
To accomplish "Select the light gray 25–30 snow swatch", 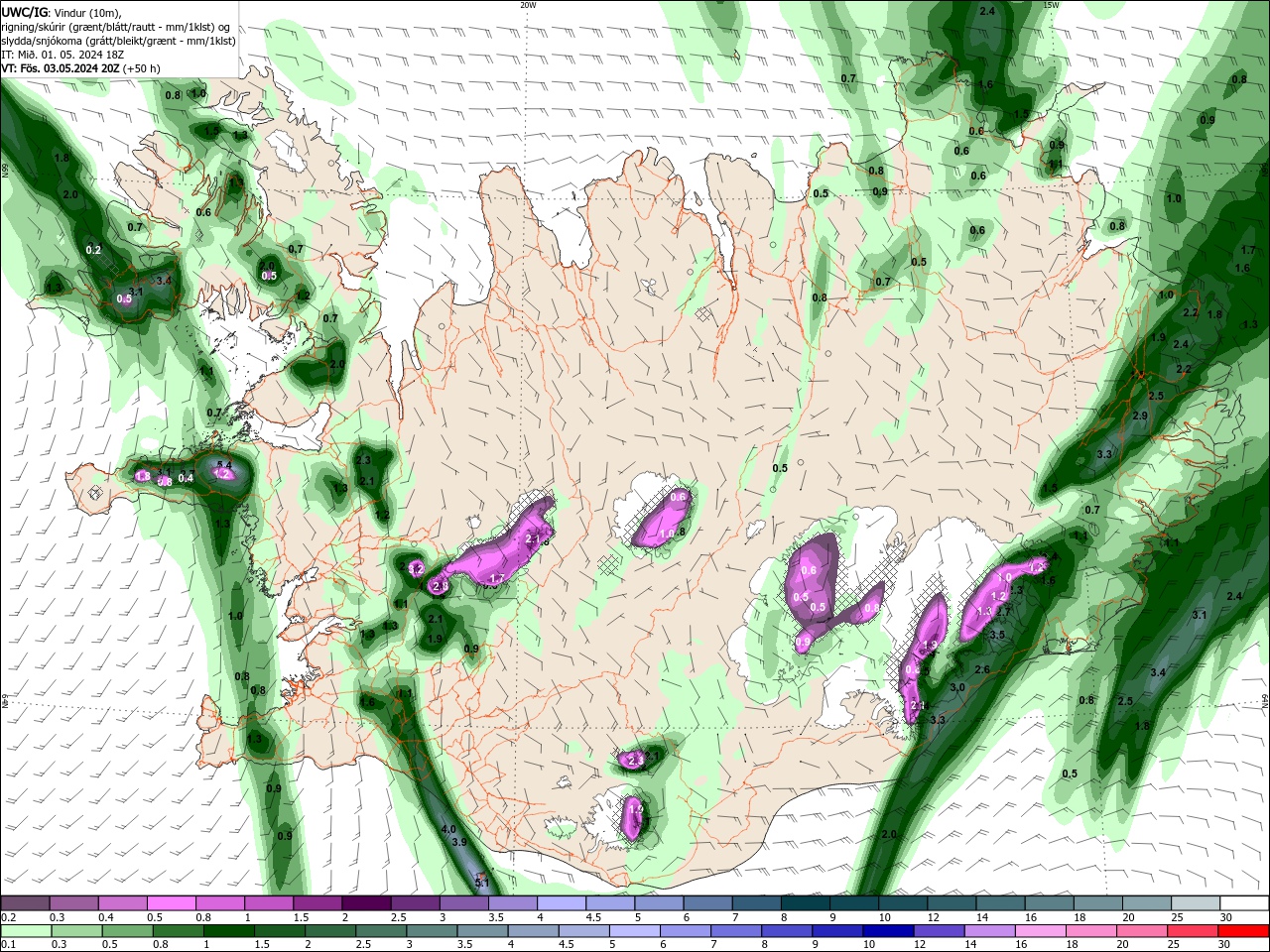I will pyautogui.click(x=1197, y=903).
